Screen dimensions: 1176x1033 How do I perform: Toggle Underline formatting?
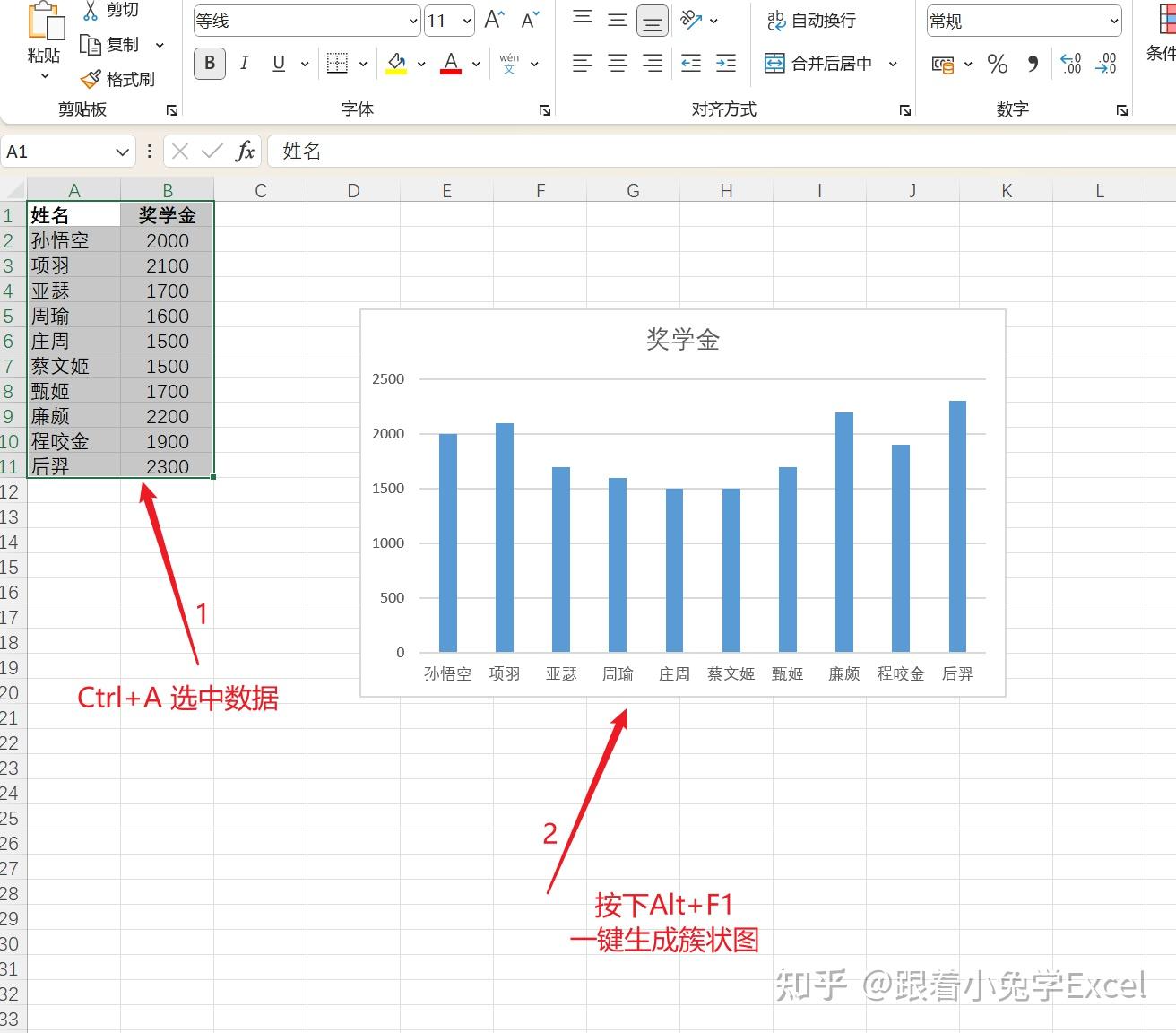(x=279, y=63)
